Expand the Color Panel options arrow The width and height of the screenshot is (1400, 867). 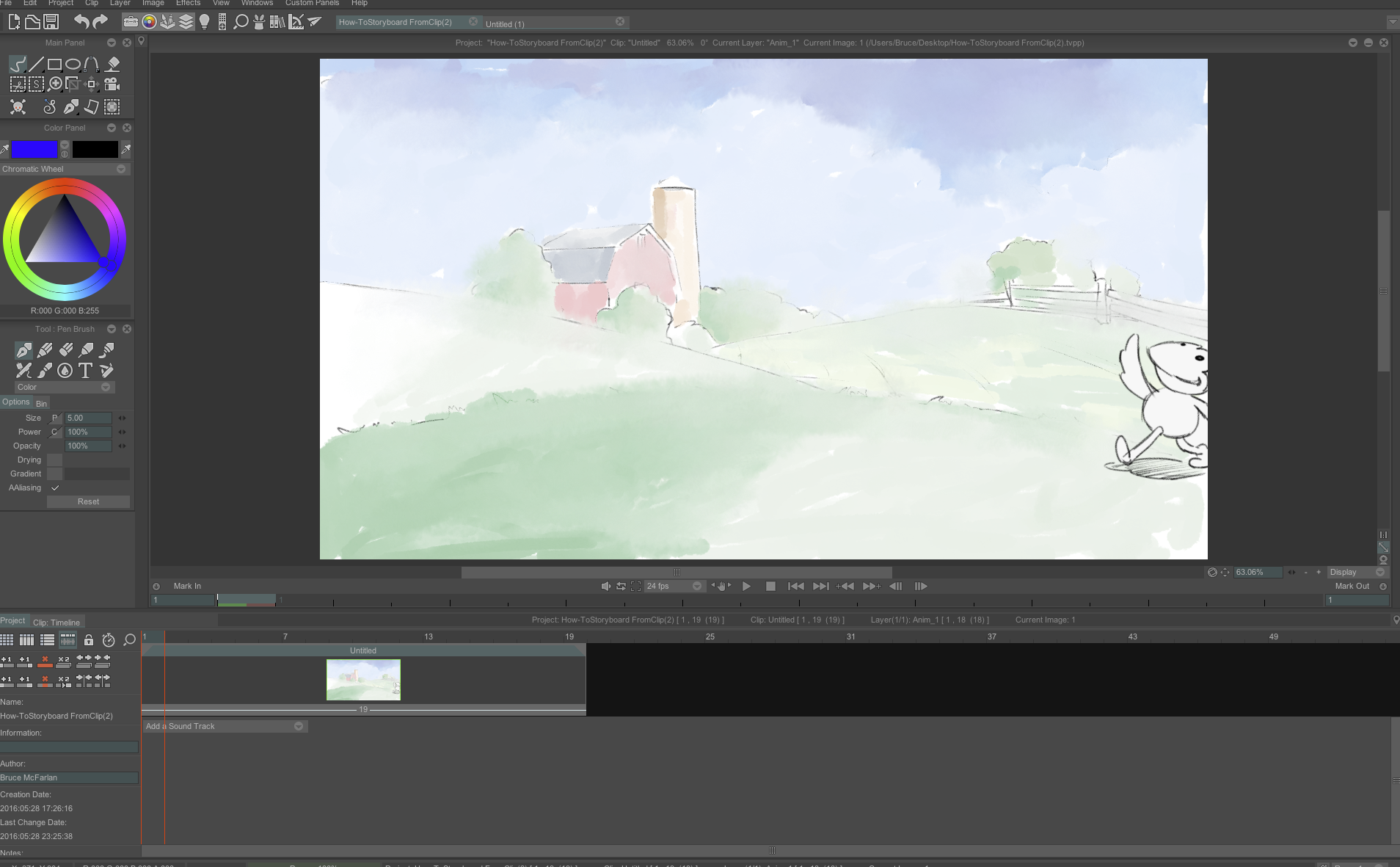[112, 128]
